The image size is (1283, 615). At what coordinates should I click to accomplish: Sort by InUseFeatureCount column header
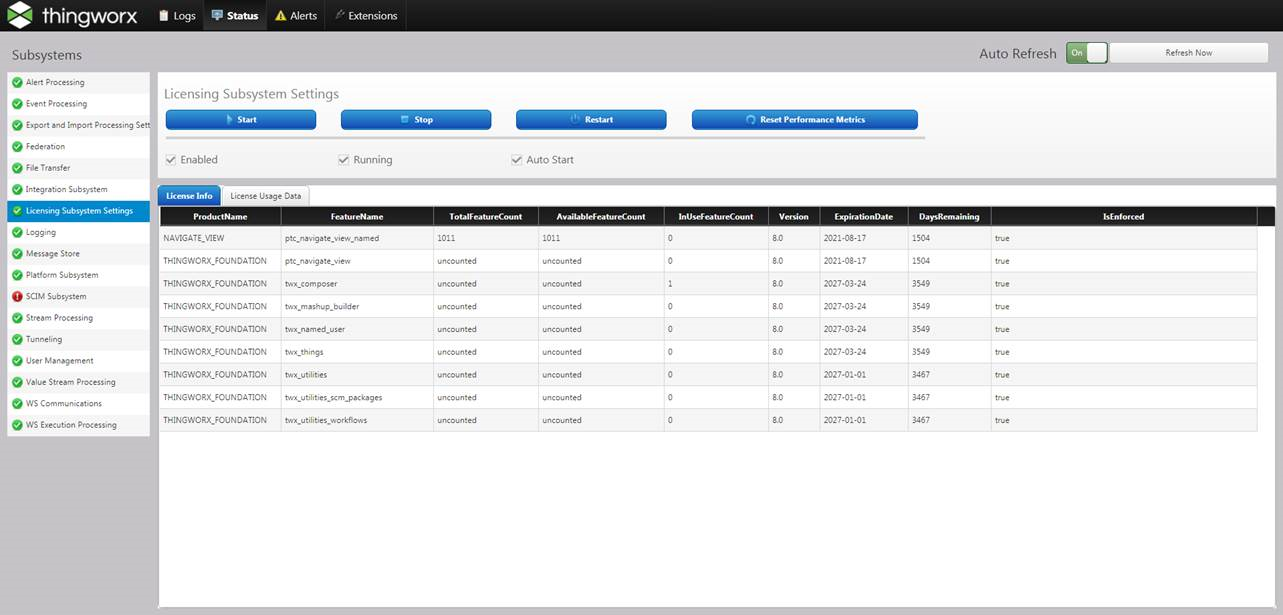pyautogui.click(x=716, y=216)
